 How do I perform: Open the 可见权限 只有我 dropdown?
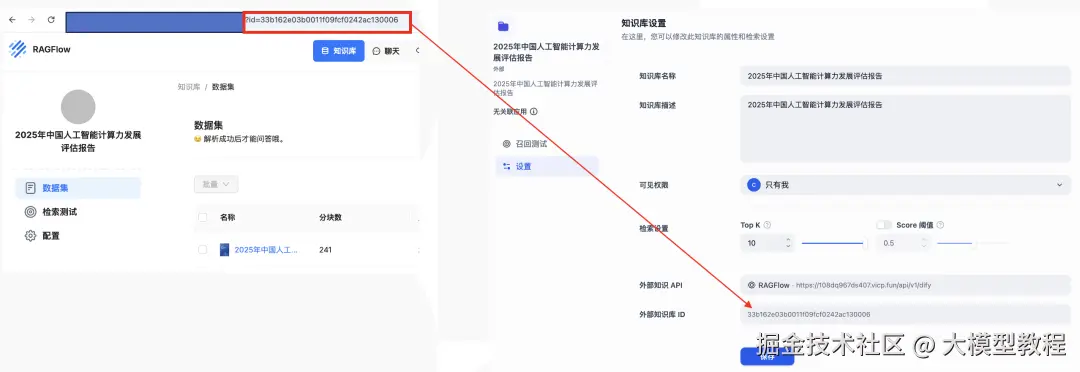[905, 185]
